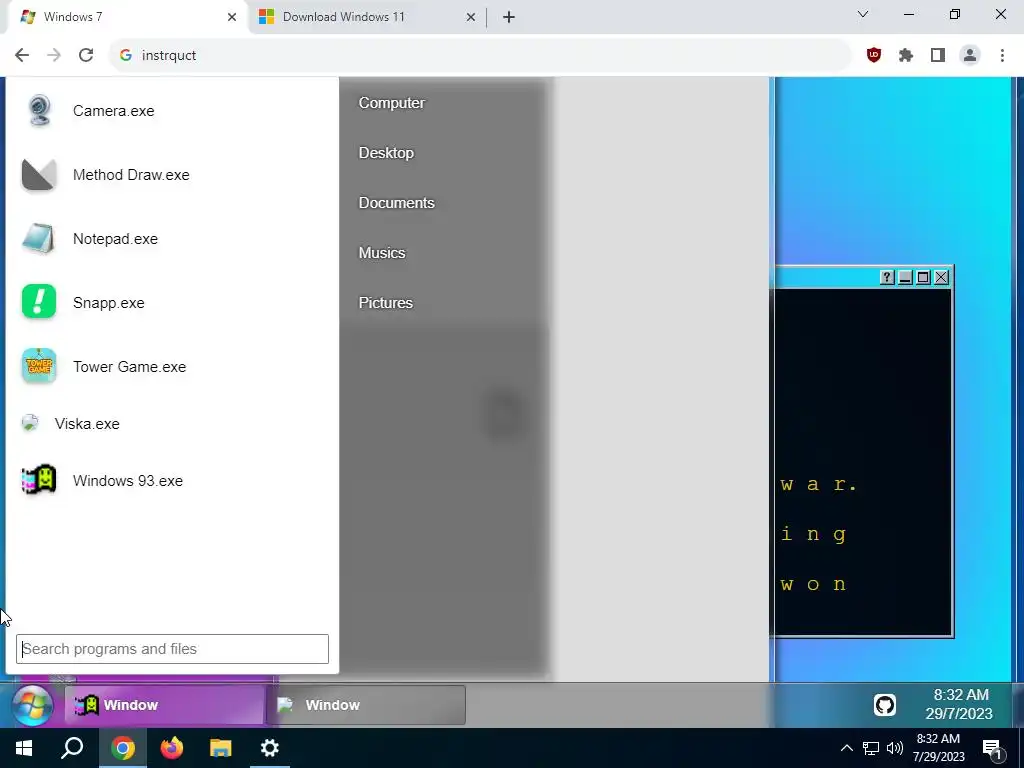Open the Viska.exe small icon
1024x768 pixels.
coord(29,423)
